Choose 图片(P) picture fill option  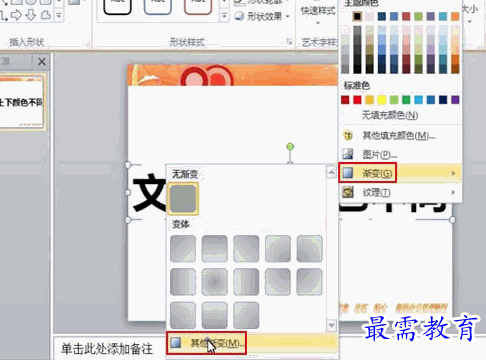[400, 154]
